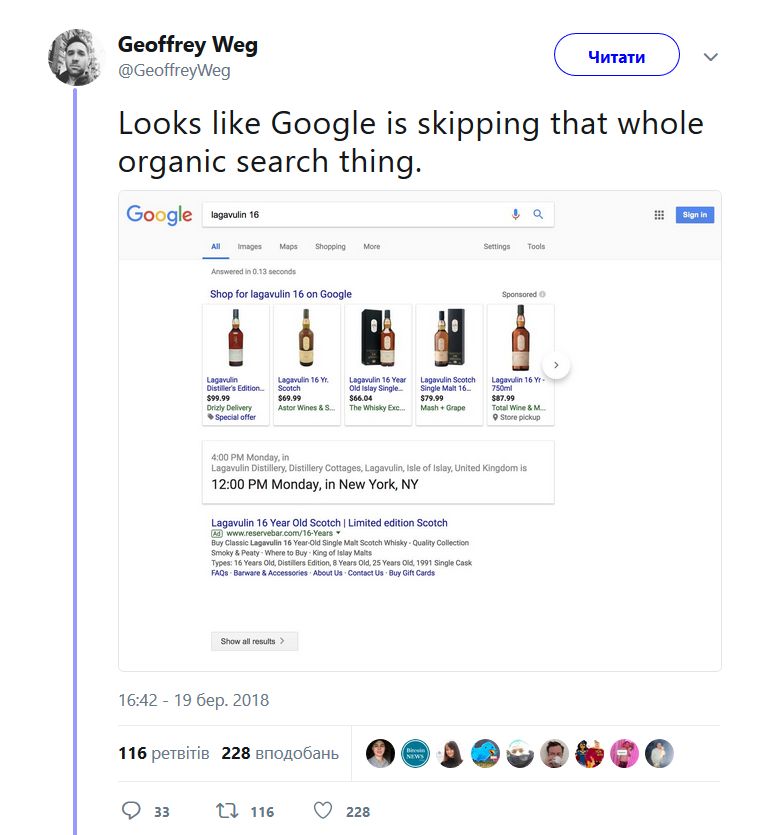The height and width of the screenshot is (835, 764).
Task: Click the chevron arrow to see more products
Action: [556, 365]
